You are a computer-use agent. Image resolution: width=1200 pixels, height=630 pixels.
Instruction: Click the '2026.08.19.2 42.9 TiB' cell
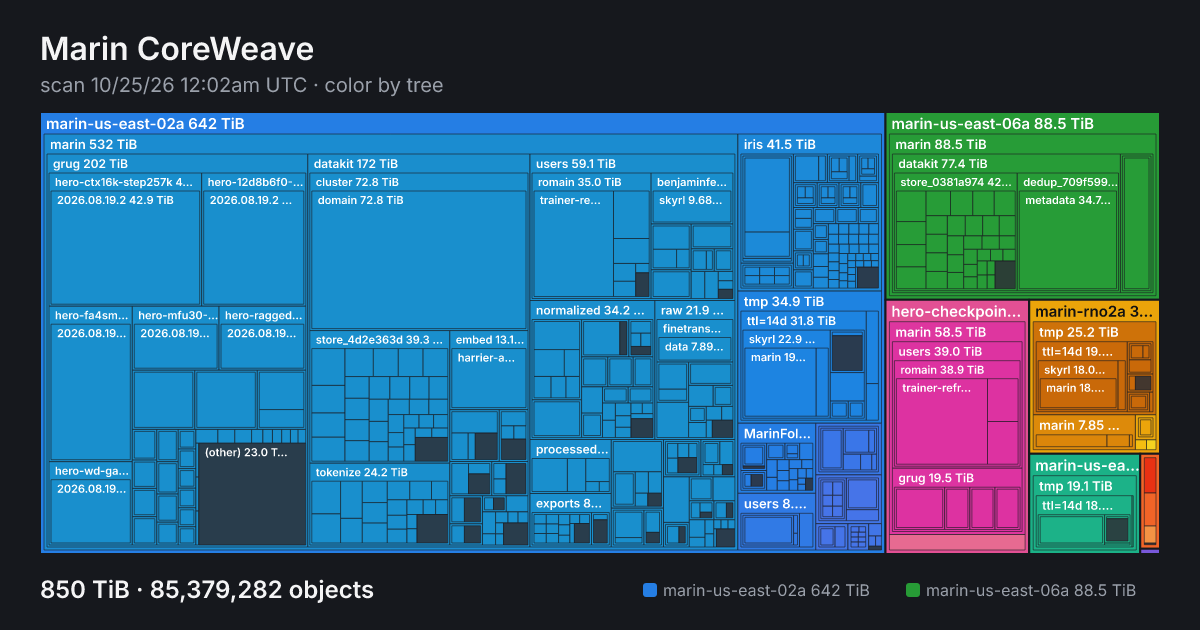tap(125, 248)
